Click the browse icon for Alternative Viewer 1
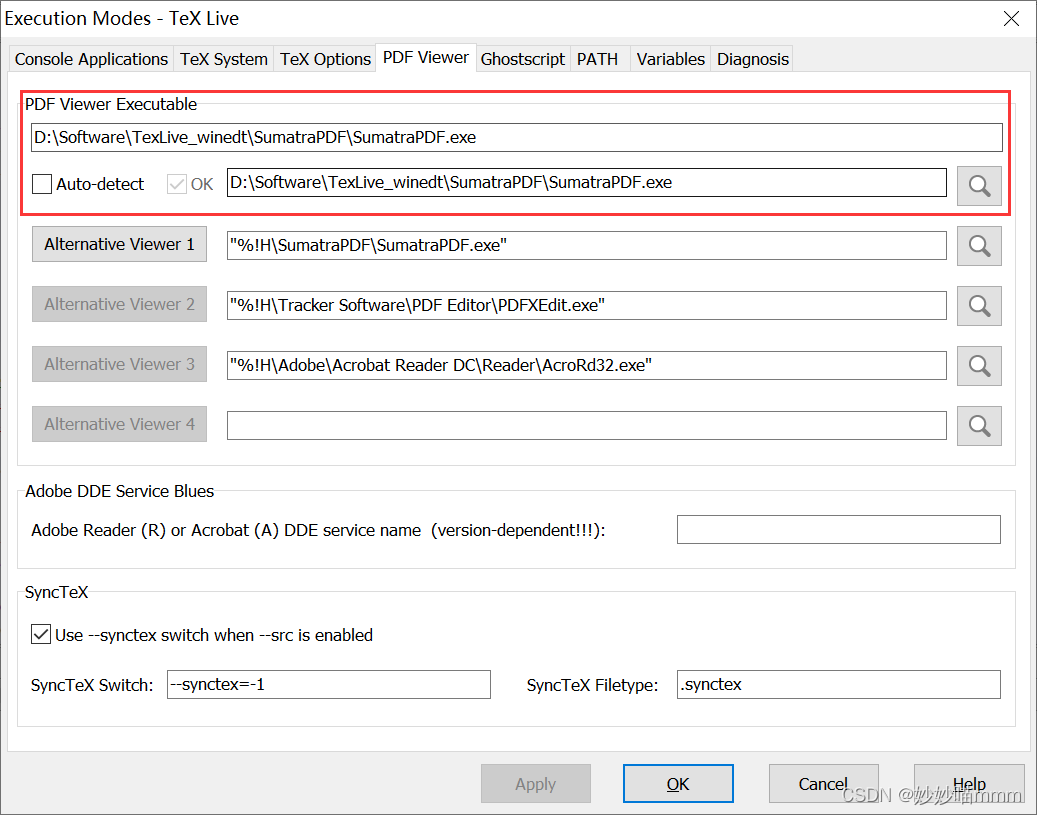The width and height of the screenshot is (1037, 815). point(979,246)
